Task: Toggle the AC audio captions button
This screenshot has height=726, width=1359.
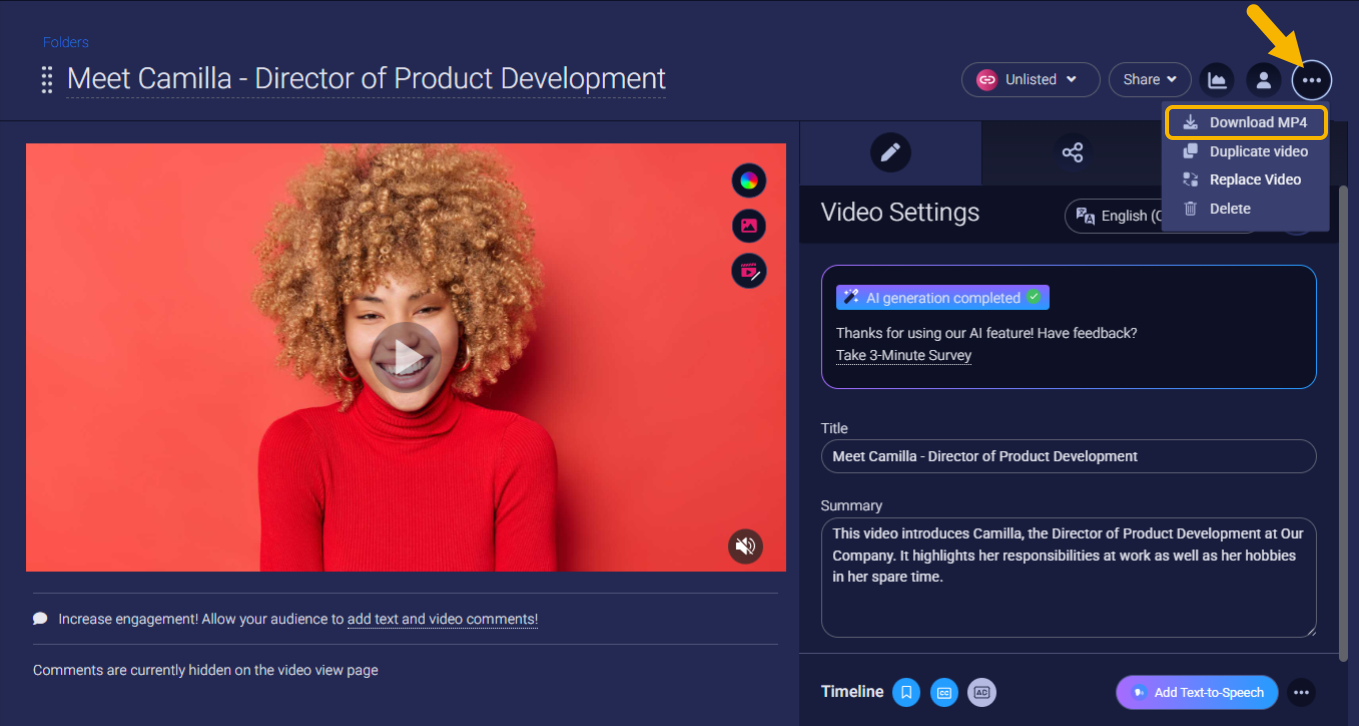Action: click(982, 692)
